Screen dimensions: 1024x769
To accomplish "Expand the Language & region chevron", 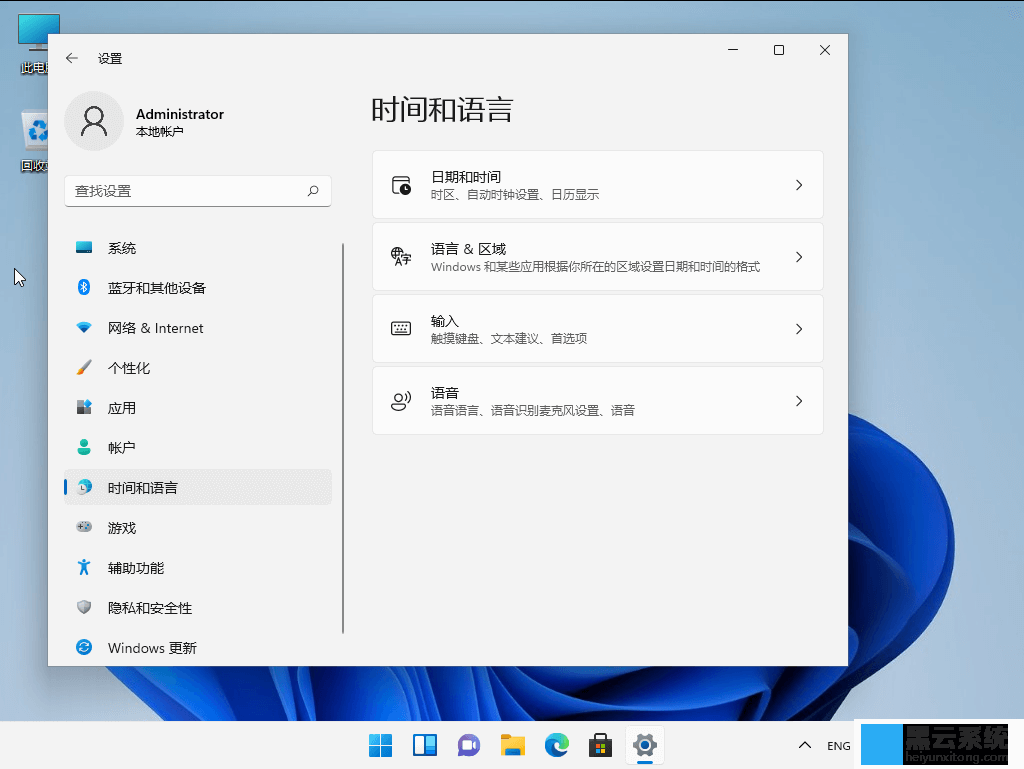I will (798, 257).
